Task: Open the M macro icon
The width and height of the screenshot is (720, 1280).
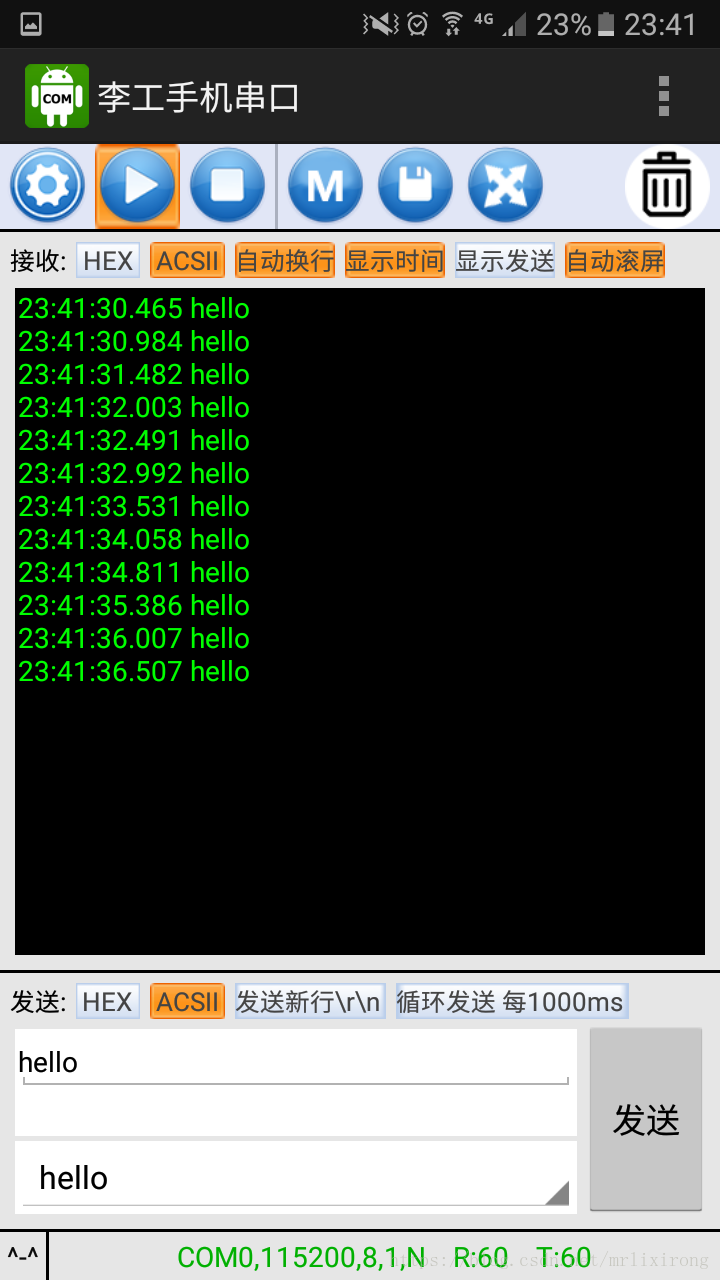Action: coord(325,186)
